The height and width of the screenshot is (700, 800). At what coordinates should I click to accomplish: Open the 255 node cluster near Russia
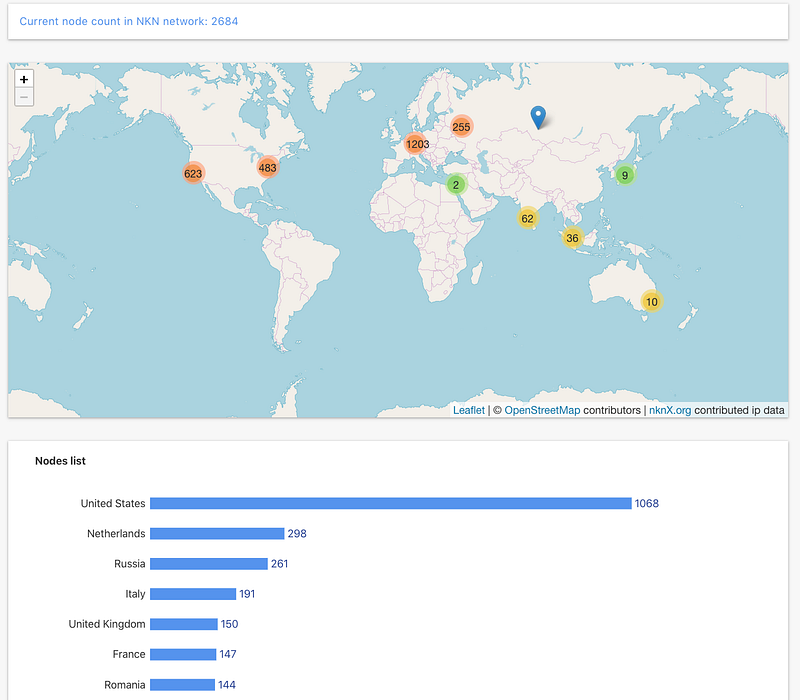tap(461, 127)
